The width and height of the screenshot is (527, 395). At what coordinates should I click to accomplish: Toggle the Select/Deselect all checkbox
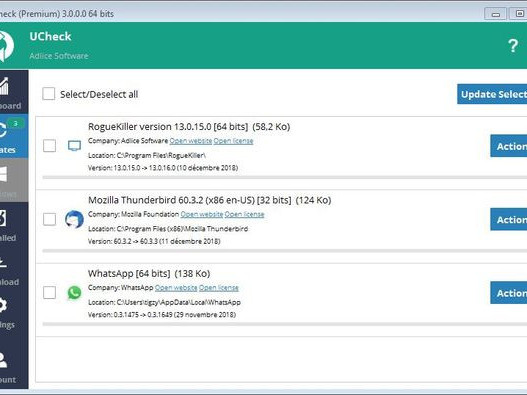coord(49,94)
